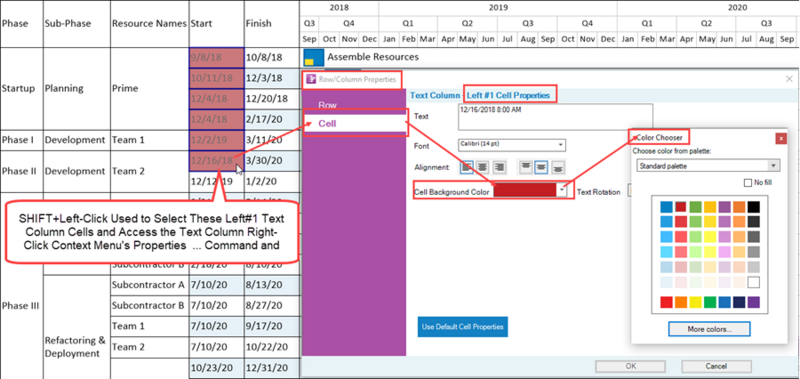Viewport: 800px width, 379px height.
Task: Select the Refactoring & Deployment cell
Action: pos(77,347)
